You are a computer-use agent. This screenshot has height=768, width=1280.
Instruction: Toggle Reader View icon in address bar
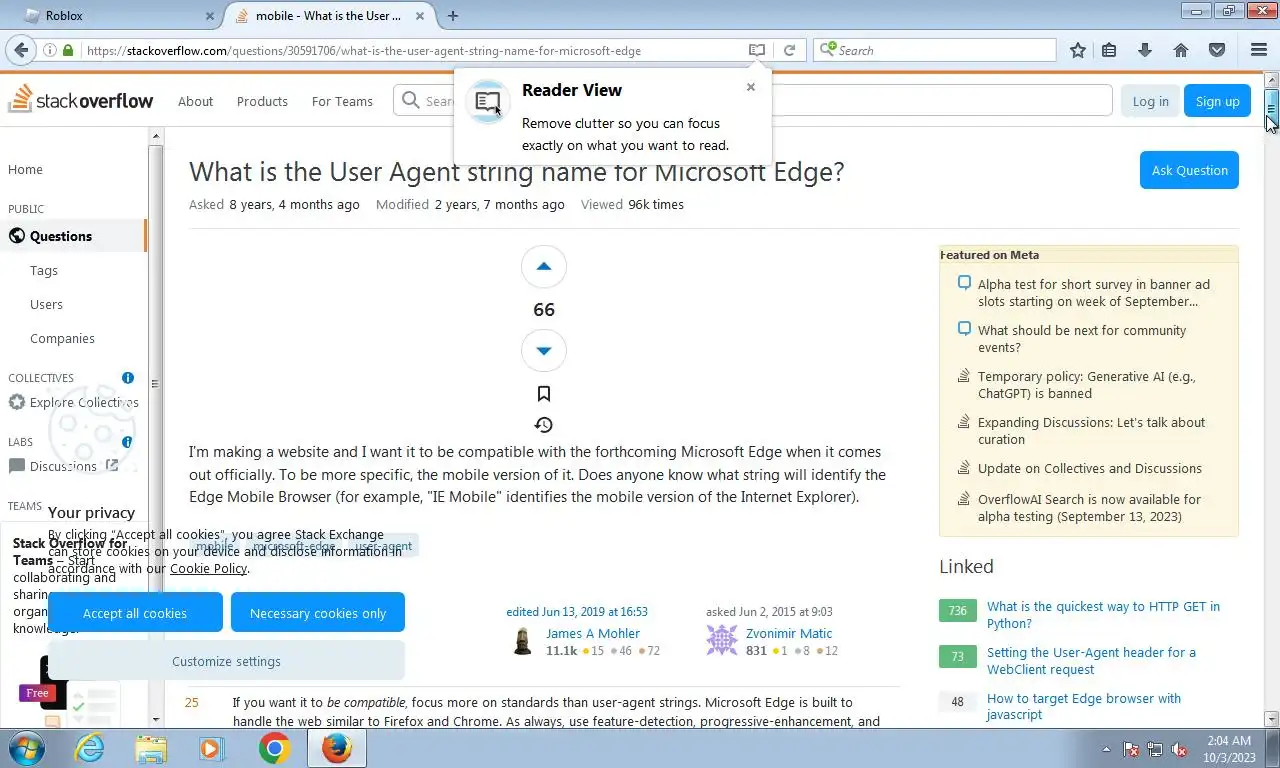[757, 50]
